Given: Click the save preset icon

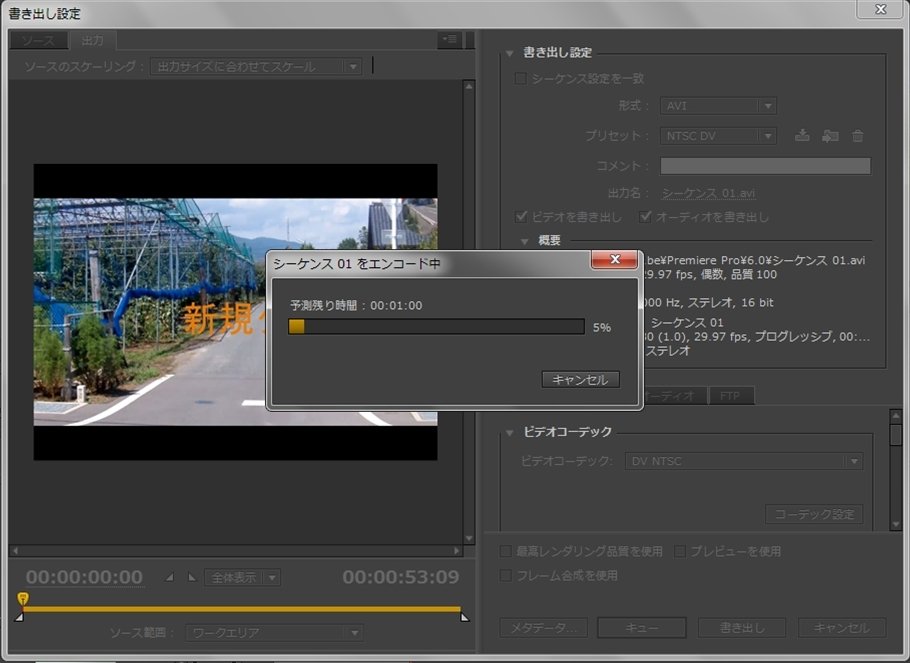Looking at the screenshot, I should (802, 136).
